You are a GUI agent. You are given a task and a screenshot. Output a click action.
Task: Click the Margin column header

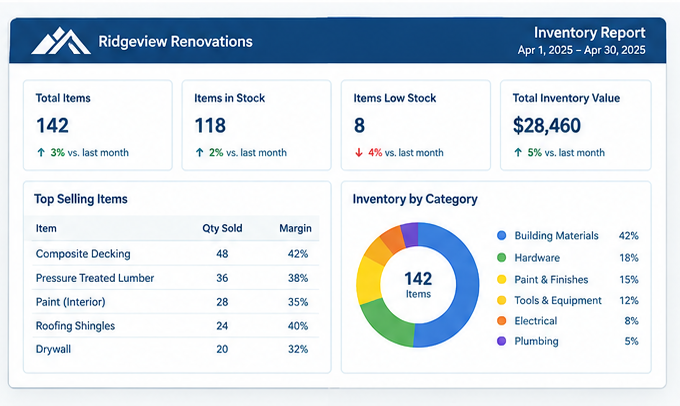coord(295,228)
